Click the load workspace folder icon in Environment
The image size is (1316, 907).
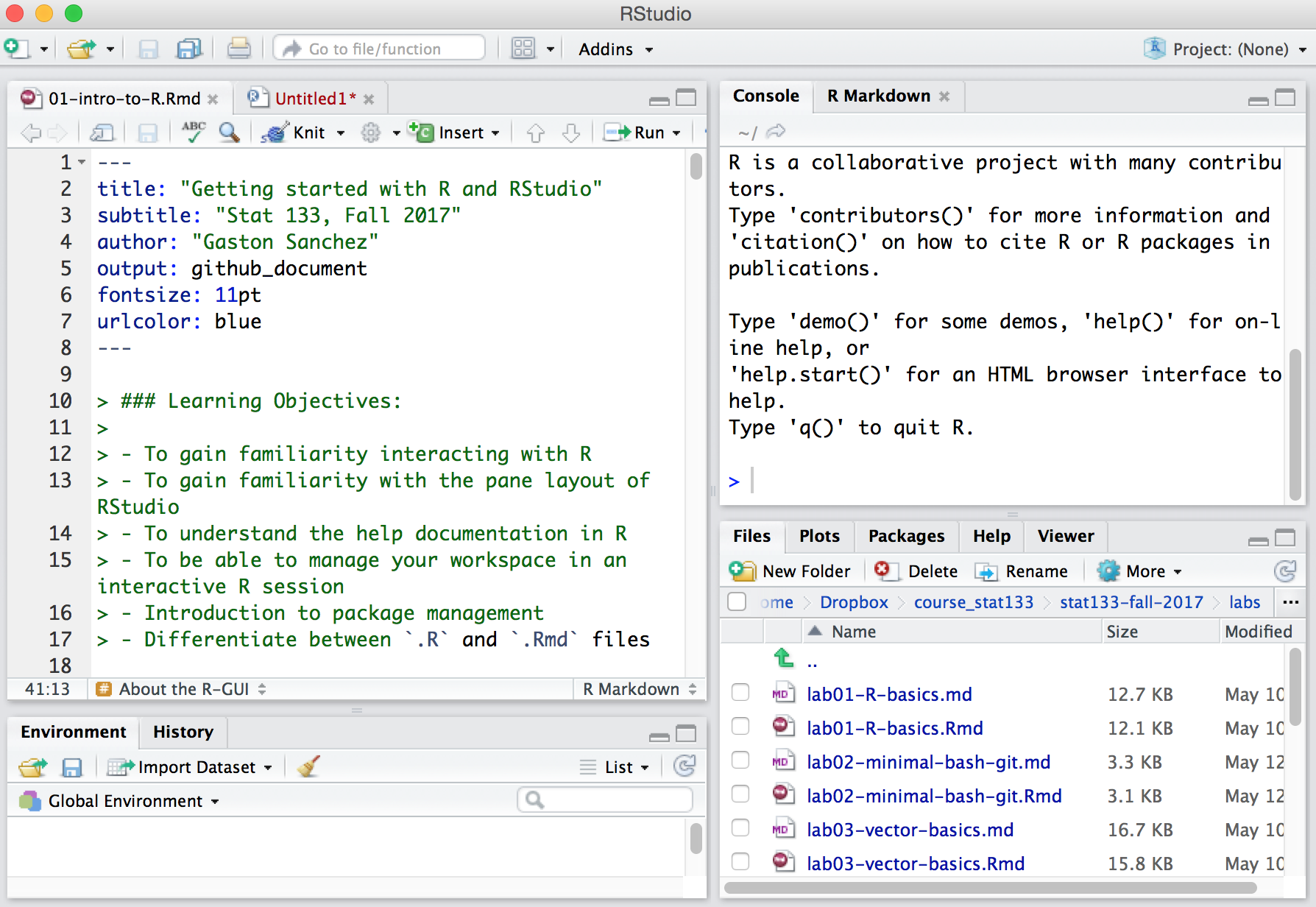33,767
